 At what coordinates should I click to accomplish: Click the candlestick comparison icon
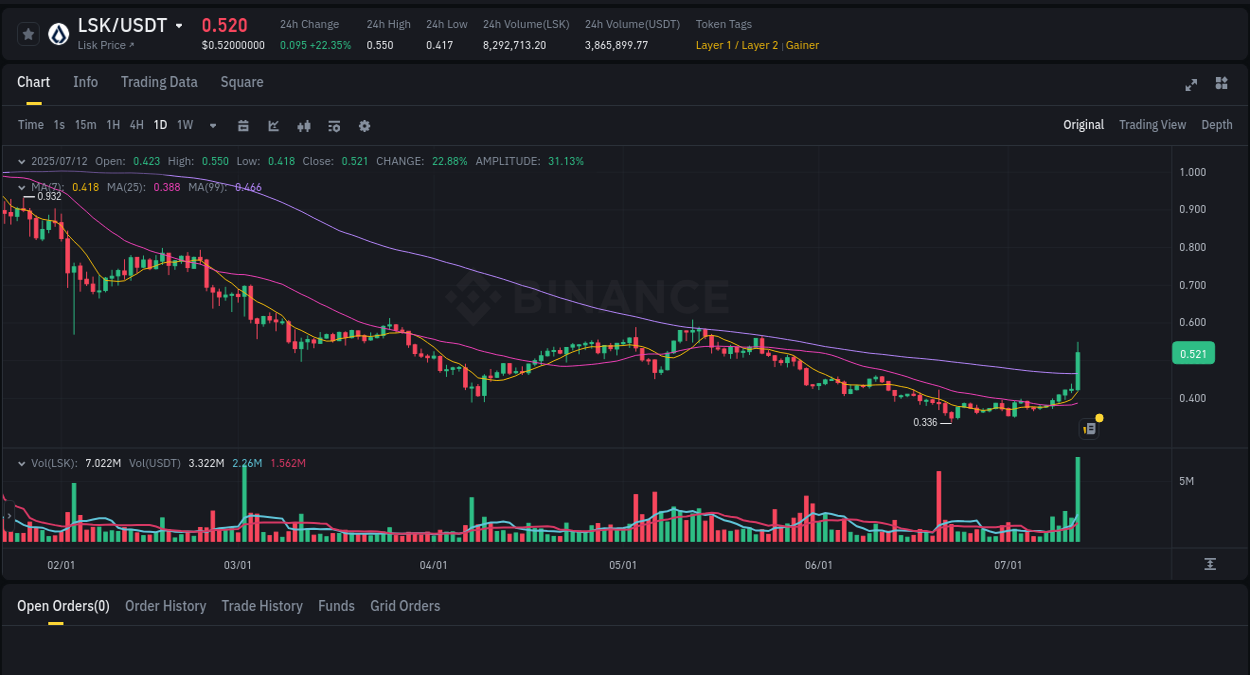click(303, 125)
